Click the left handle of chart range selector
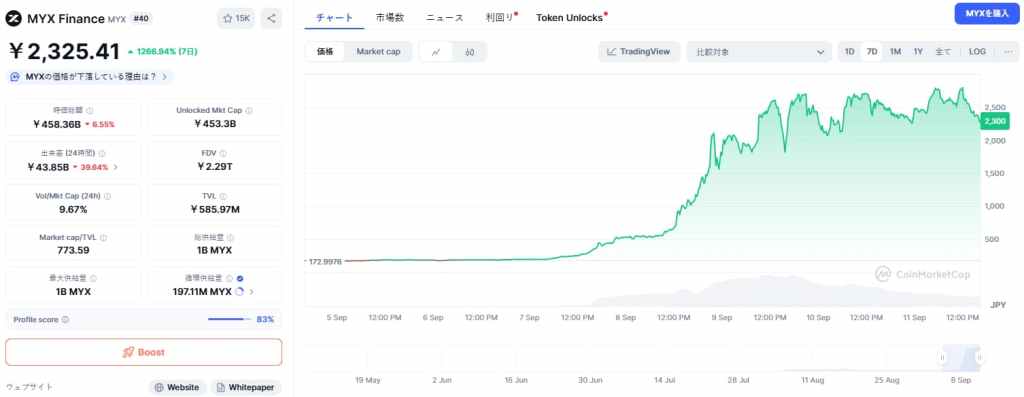The height and width of the screenshot is (397, 1024). (x=942, y=357)
